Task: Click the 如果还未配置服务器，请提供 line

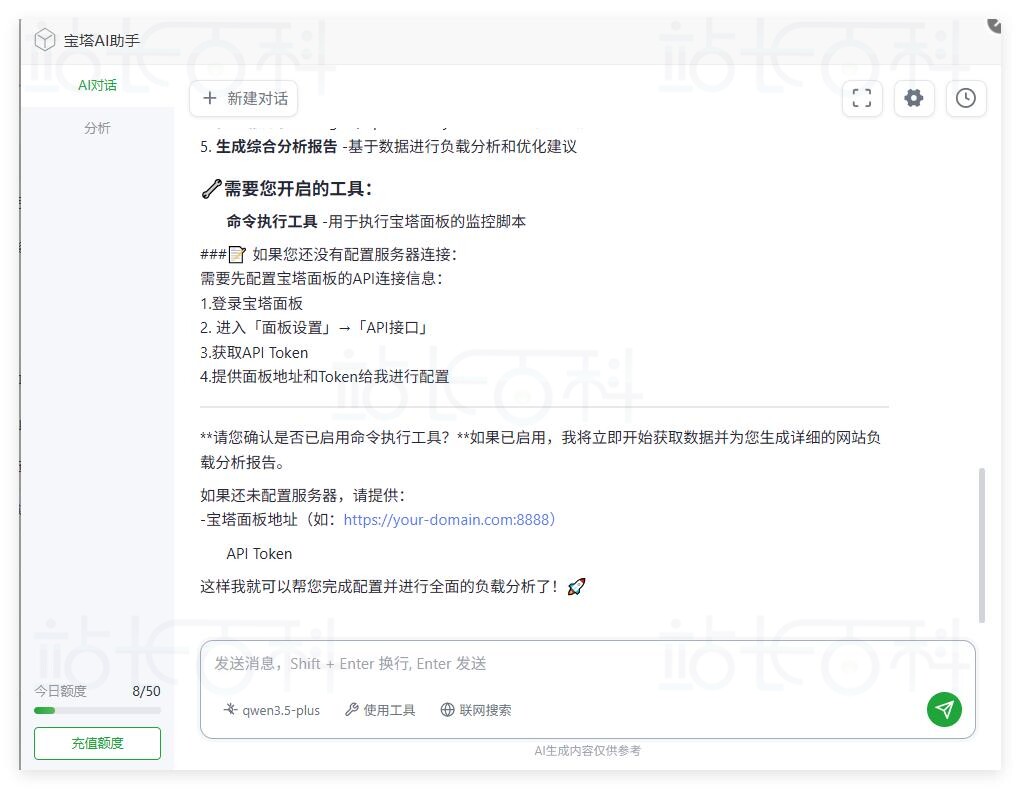Action: point(302,495)
